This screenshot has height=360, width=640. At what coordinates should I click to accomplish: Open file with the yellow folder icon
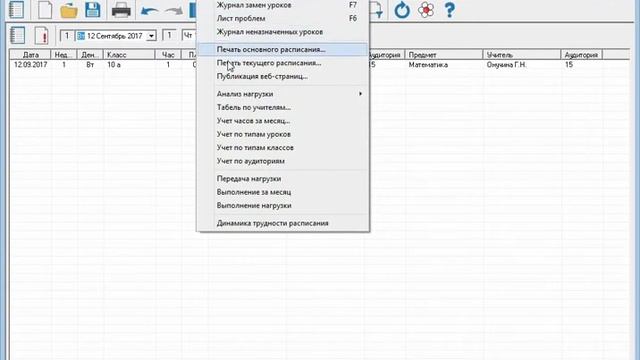coord(69,10)
